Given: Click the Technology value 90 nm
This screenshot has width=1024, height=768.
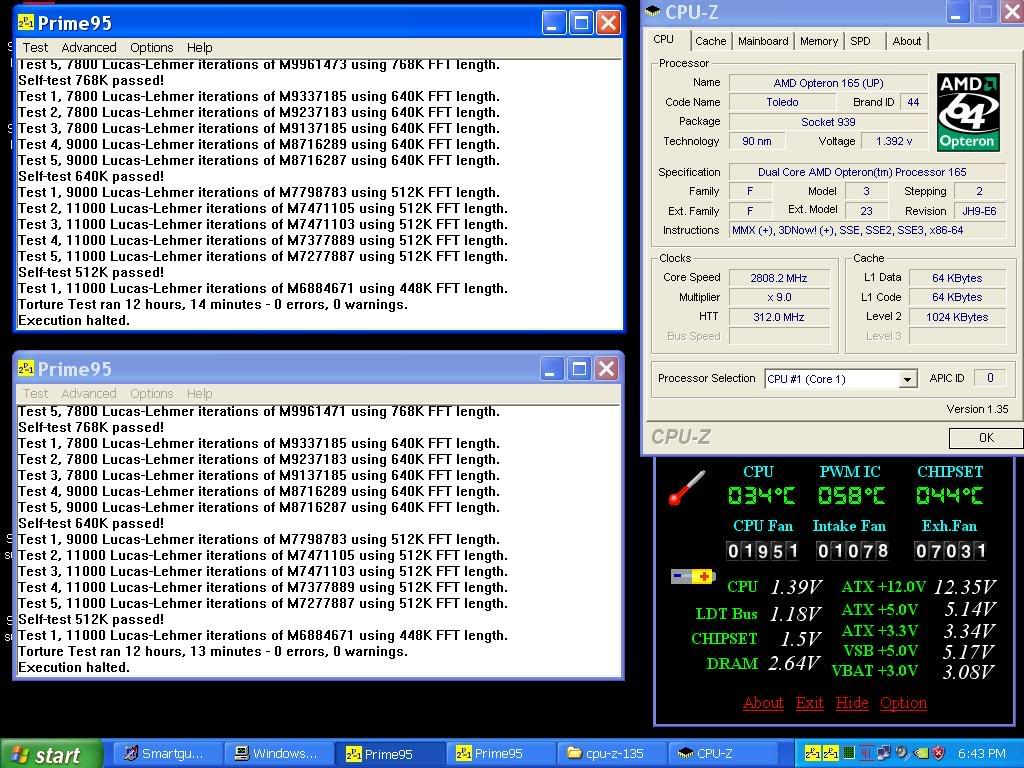Looking at the screenshot, I should click(x=757, y=141).
